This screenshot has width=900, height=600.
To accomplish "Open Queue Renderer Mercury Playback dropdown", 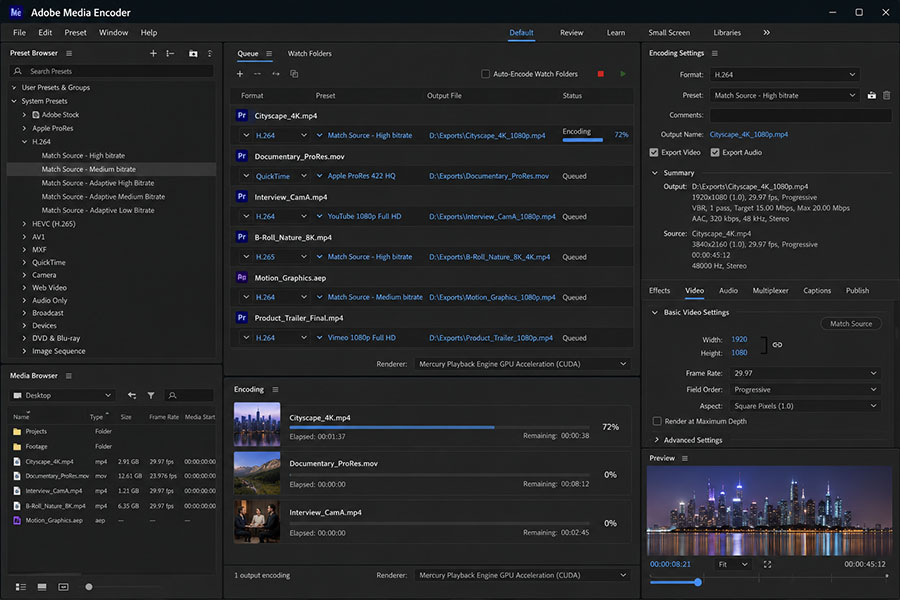I will (x=522, y=364).
